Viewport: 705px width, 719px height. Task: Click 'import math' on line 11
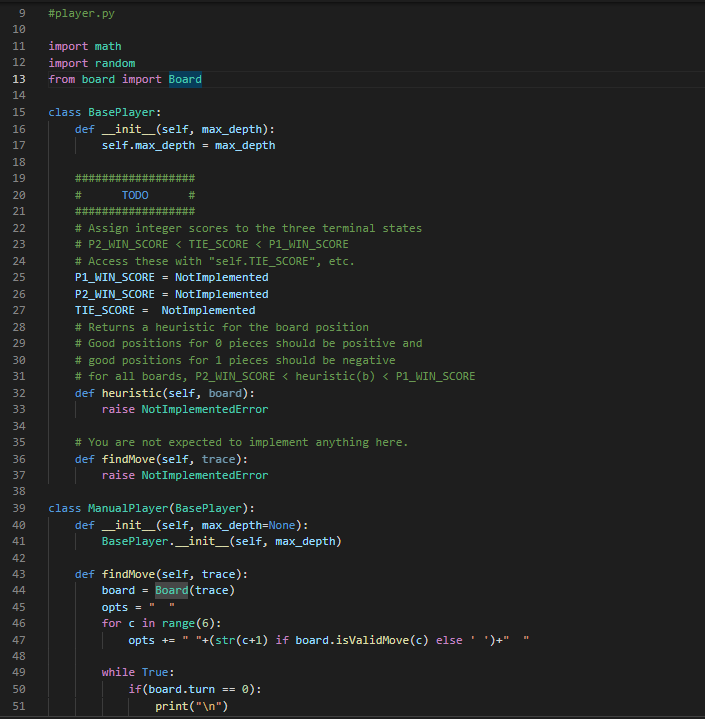pos(85,46)
